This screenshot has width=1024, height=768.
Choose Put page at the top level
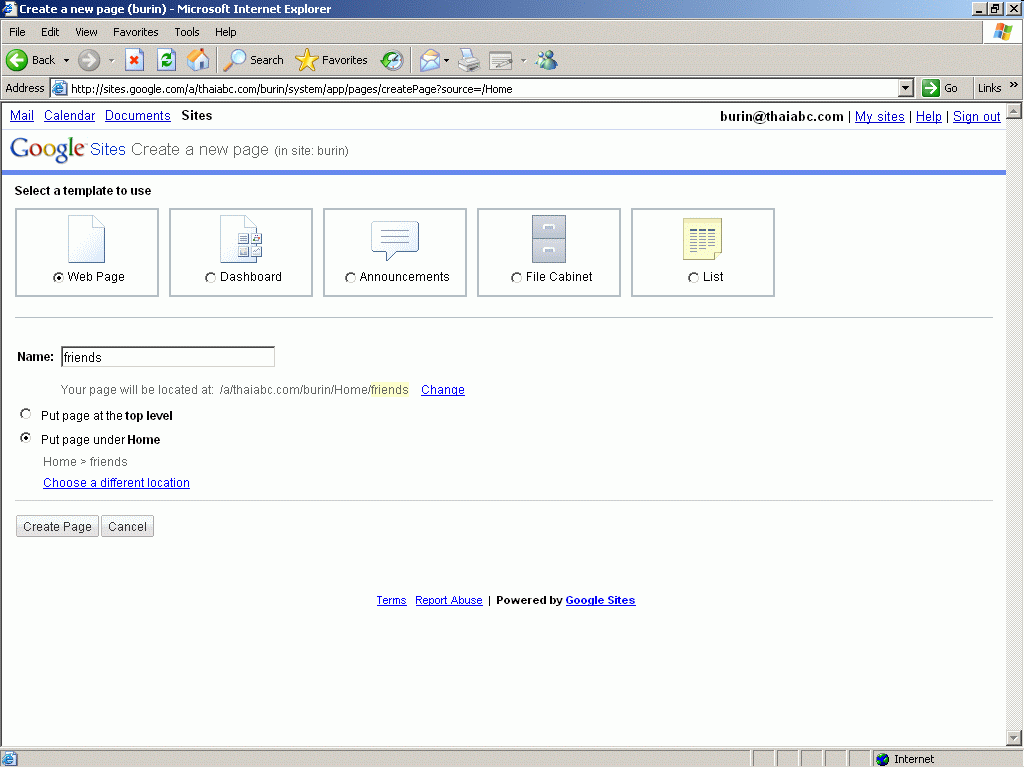(x=25, y=415)
